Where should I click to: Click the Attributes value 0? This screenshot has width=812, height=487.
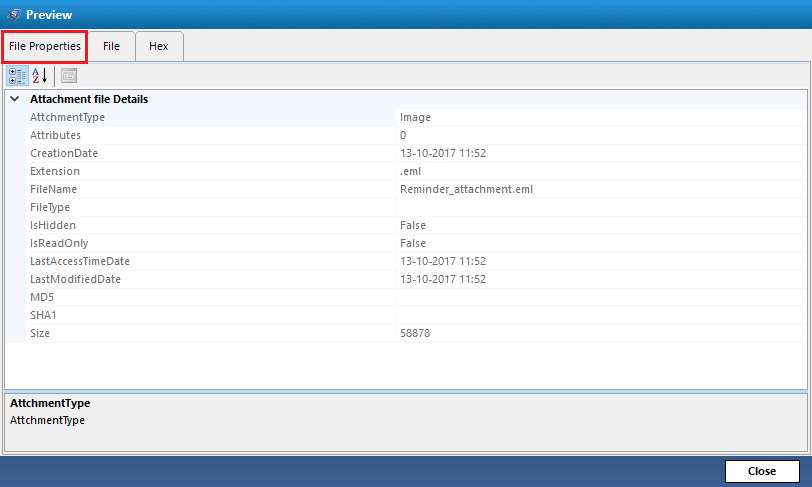[x=403, y=135]
